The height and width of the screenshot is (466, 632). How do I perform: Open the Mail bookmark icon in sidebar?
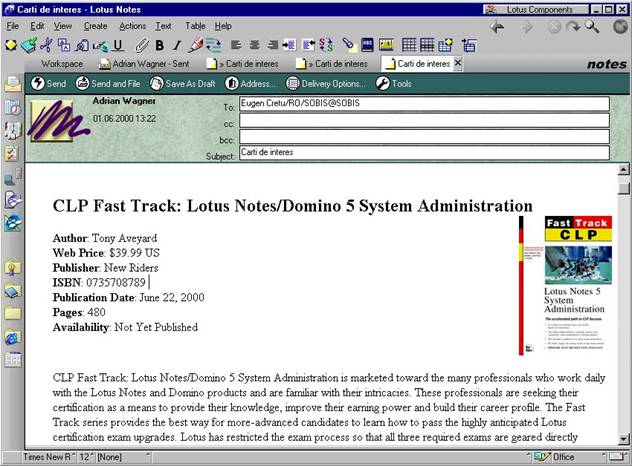(12, 83)
